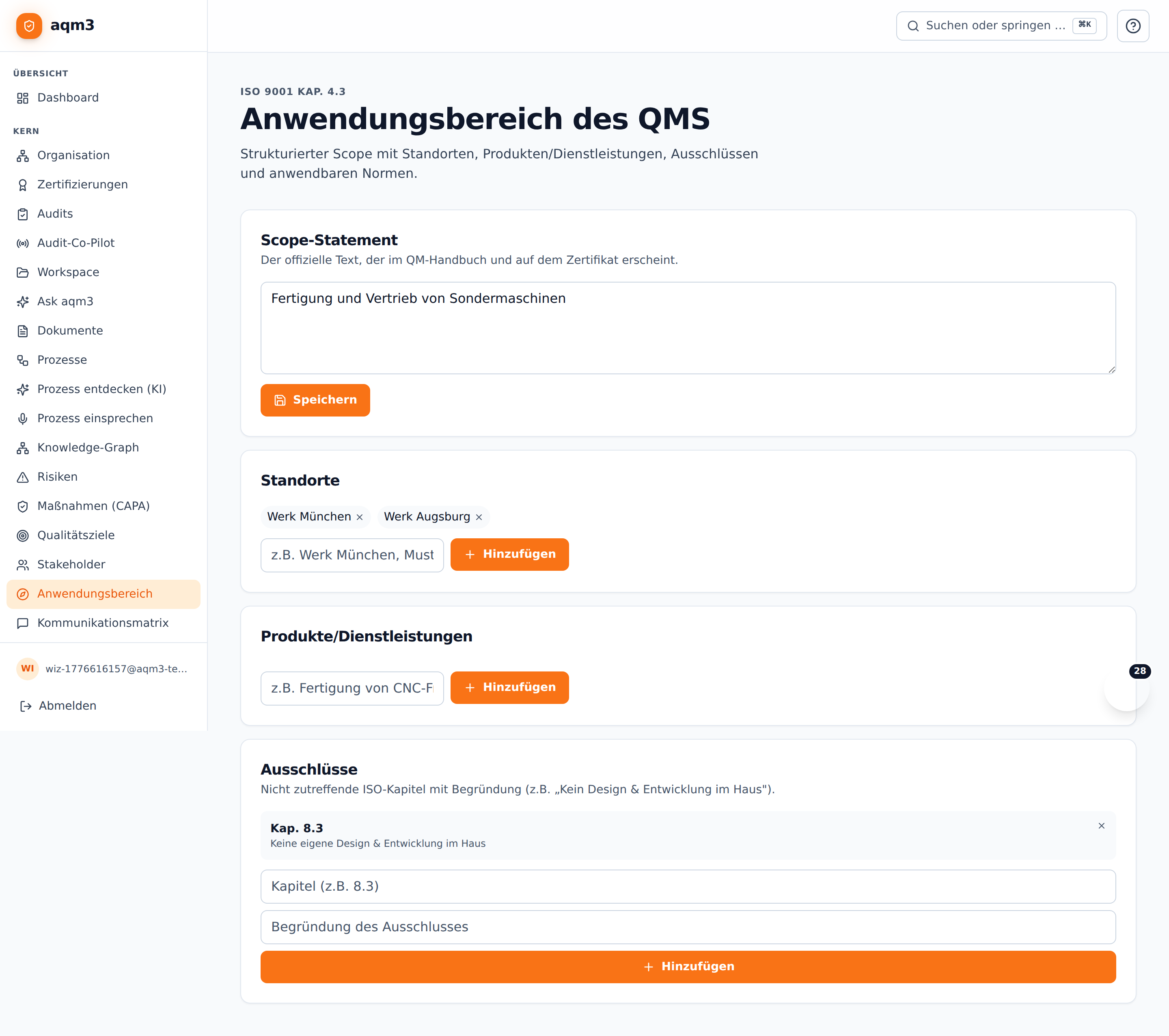The width and height of the screenshot is (1169, 1036).
Task: Add a Standorte entry with Hinzufügen
Action: 509,554
